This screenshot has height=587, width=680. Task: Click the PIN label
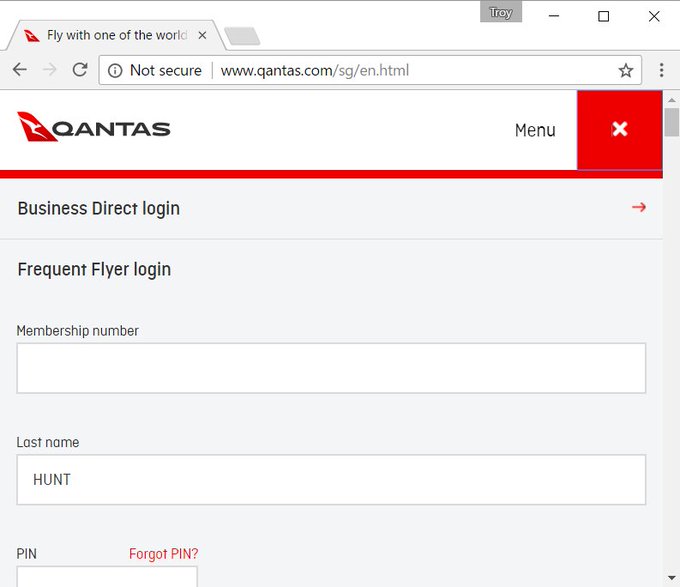(x=26, y=554)
